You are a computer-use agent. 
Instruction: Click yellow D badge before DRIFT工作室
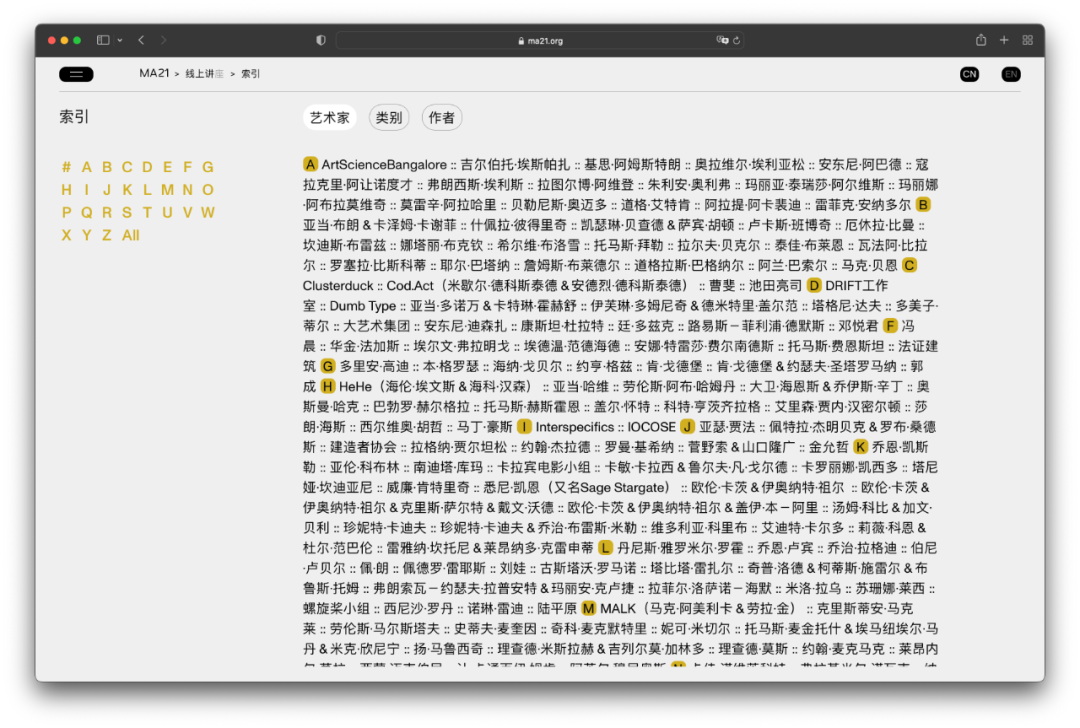pos(814,285)
